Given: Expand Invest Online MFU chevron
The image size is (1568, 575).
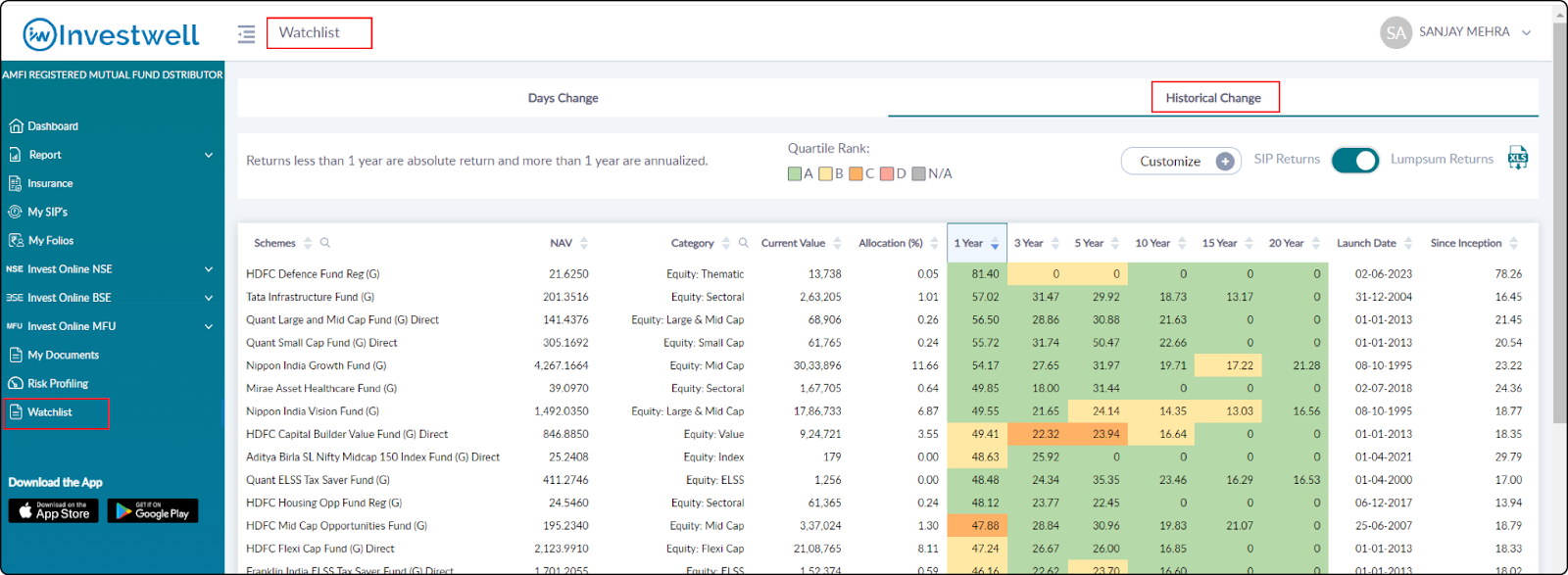Looking at the screenshot, I should click(209, 326).
